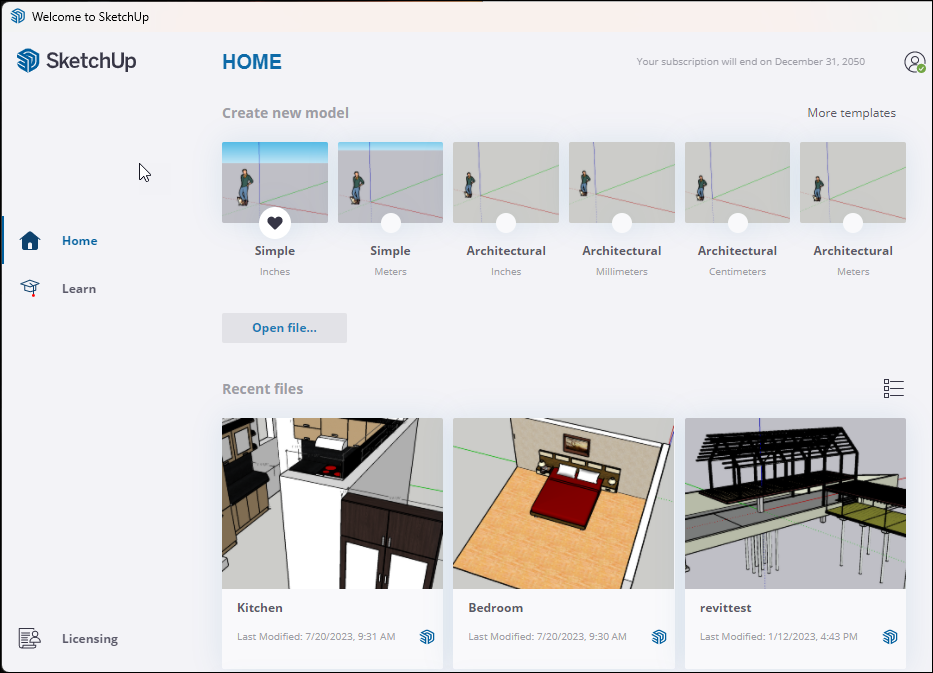933x673 pixels.
Task: Click SketchUp file icon on Kitchen card
Action: tap(427, 637)
